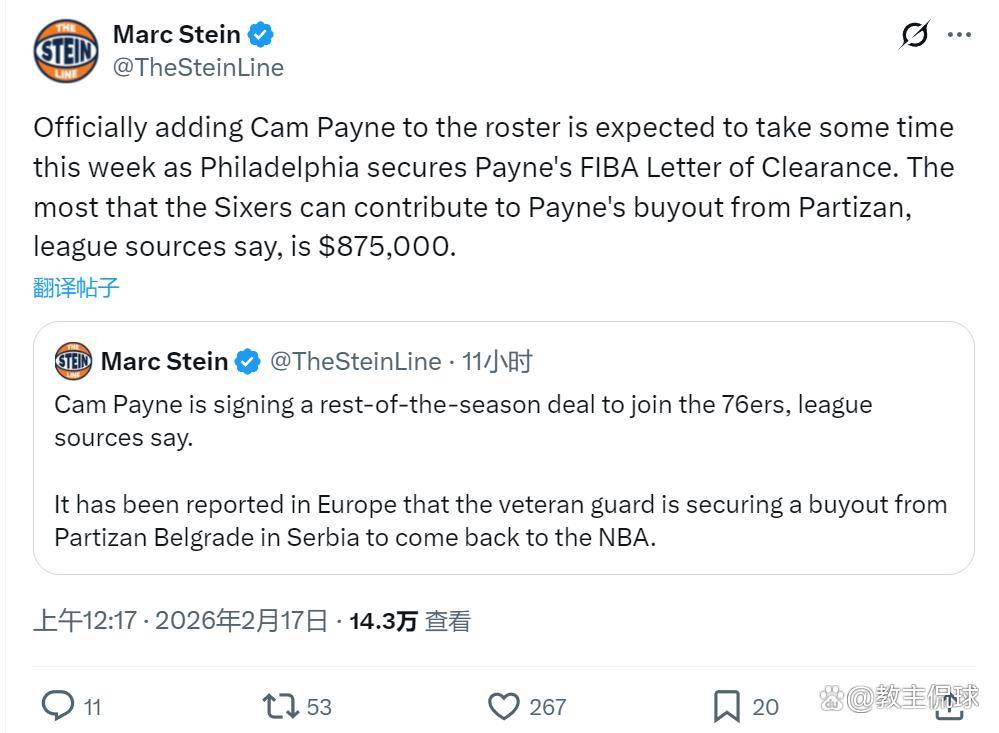Click the 翻译帖子 translate post link

click(x=76, y=288)
